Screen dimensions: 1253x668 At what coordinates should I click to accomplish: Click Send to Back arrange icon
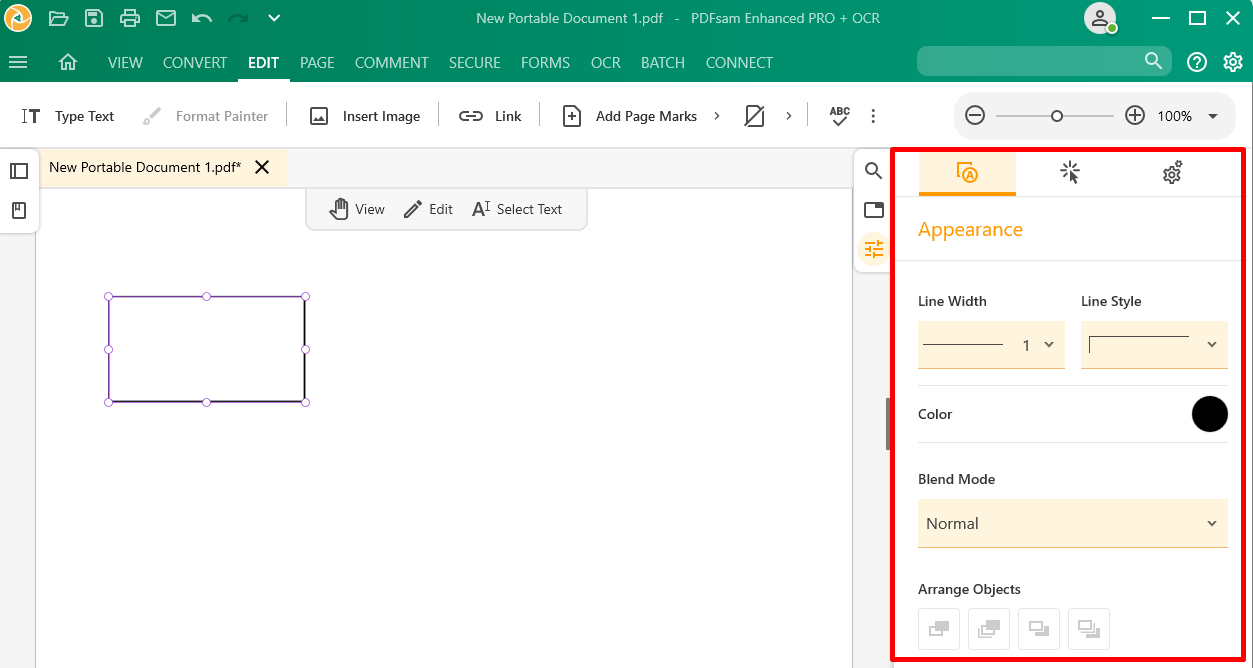click(1089, 629)
